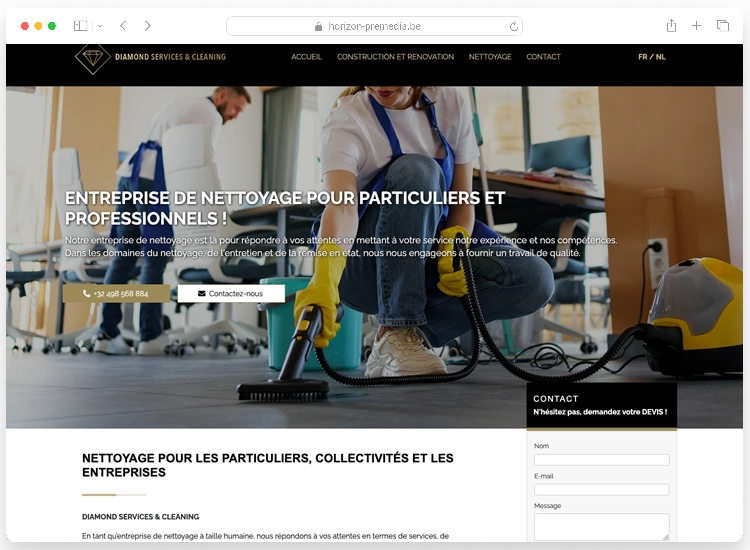This screenshot has width=750, height=550.
Task: Go to the Nettoyage page
Action: 490,57
